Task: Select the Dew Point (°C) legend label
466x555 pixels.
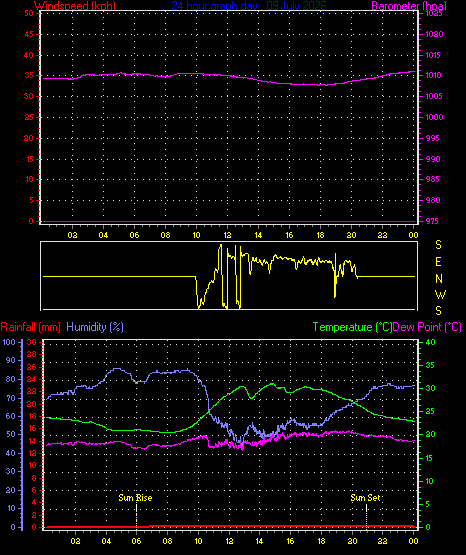Action: 427,327
